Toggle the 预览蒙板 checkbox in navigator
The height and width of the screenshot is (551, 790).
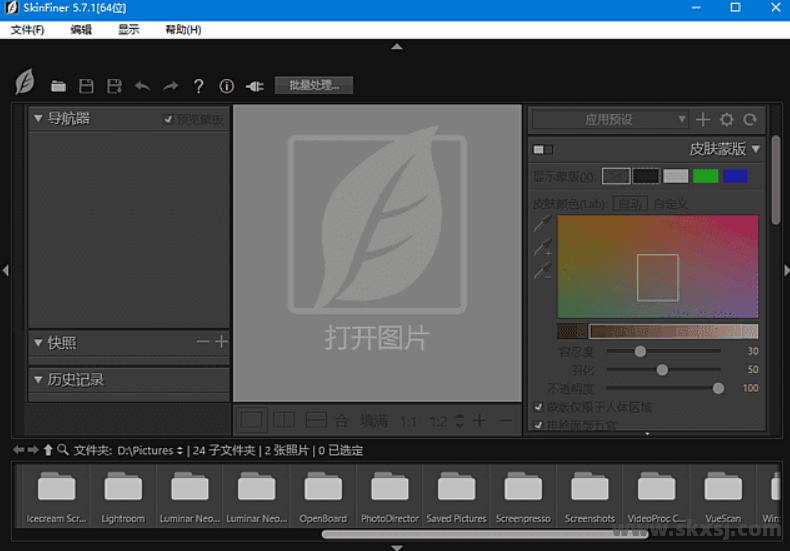(x=169, y=119)
